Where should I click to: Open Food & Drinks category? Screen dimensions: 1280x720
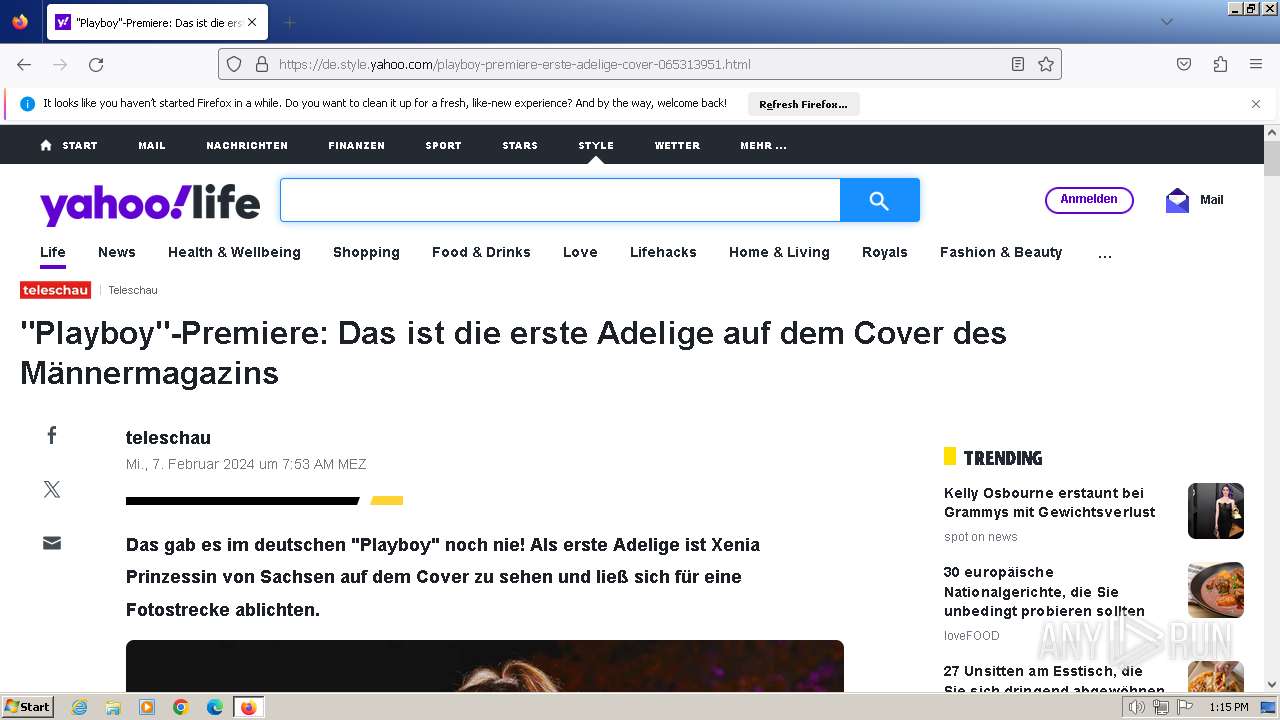pos(481,252)
